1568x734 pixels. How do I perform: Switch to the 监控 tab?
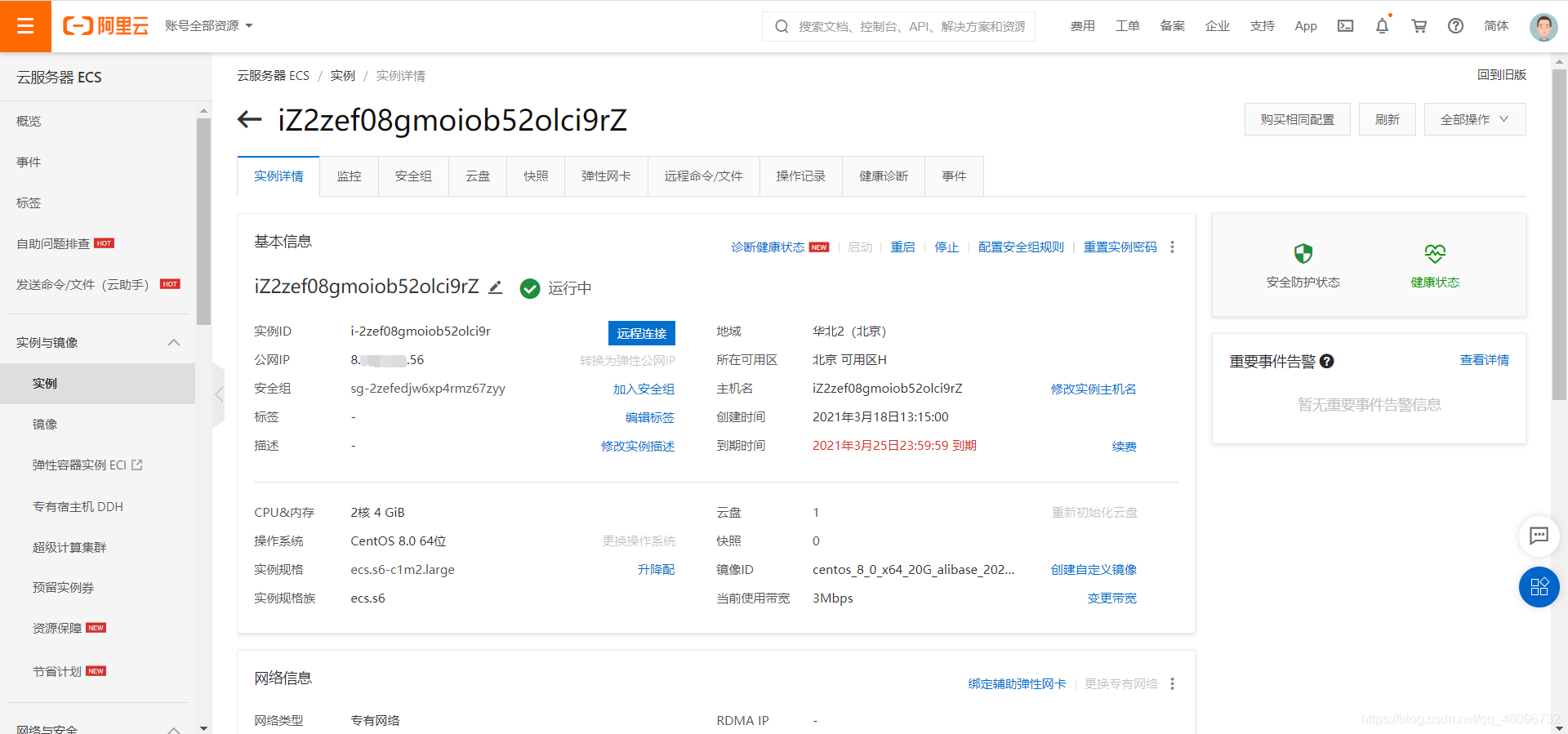point(349,176)
